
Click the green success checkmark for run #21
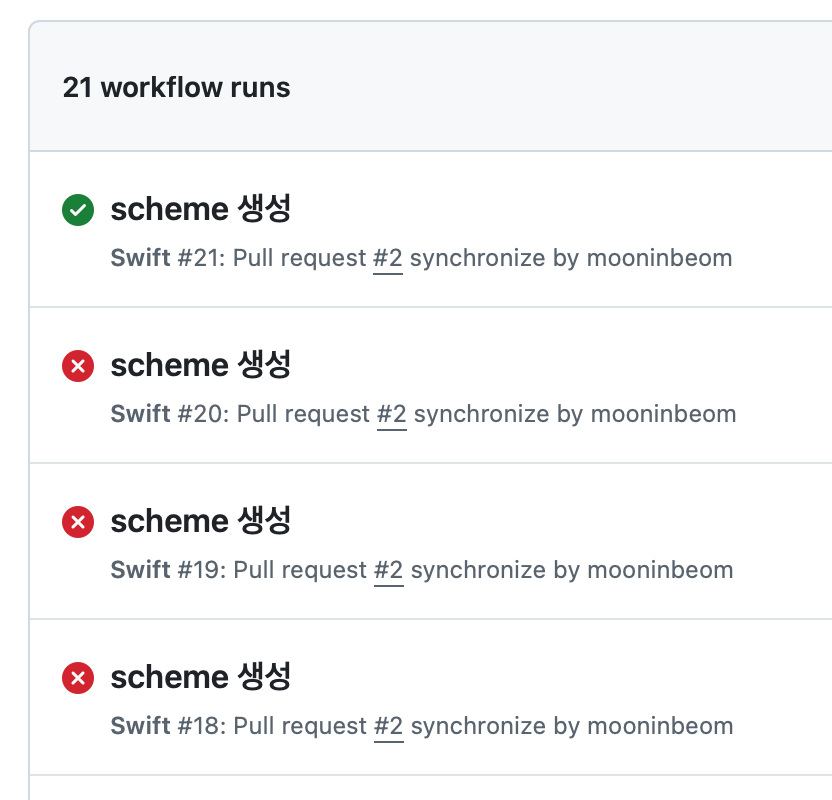pyautogui.click(x=78, y=210)
